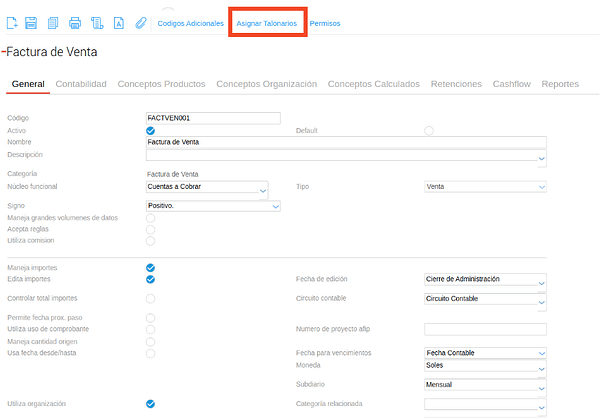Viewport: 602px width, 419px height.
Task: Click the Permisos link
Action: pyautogui.click(x=325, y=23)
